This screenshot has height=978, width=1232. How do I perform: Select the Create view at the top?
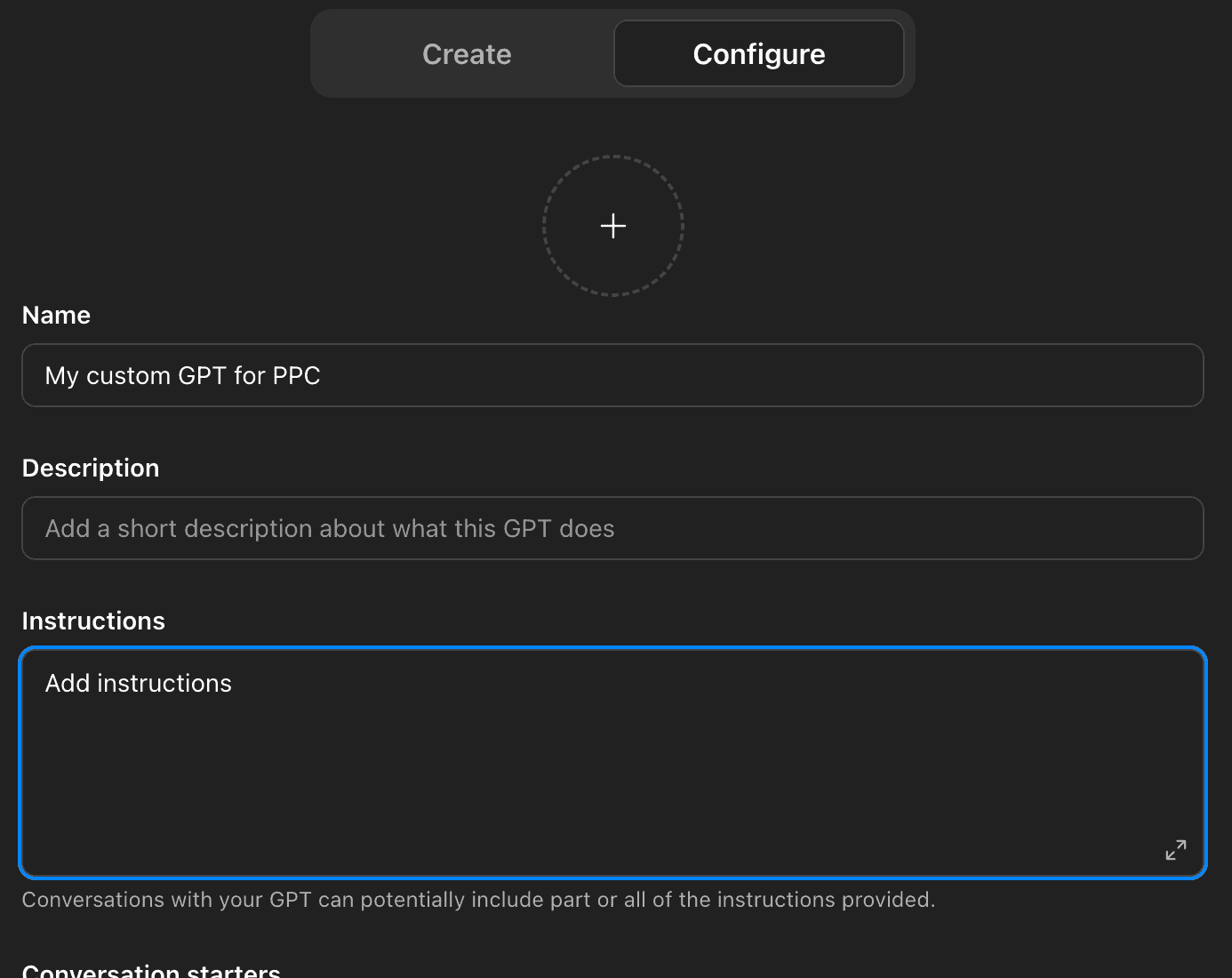(467, 53)
